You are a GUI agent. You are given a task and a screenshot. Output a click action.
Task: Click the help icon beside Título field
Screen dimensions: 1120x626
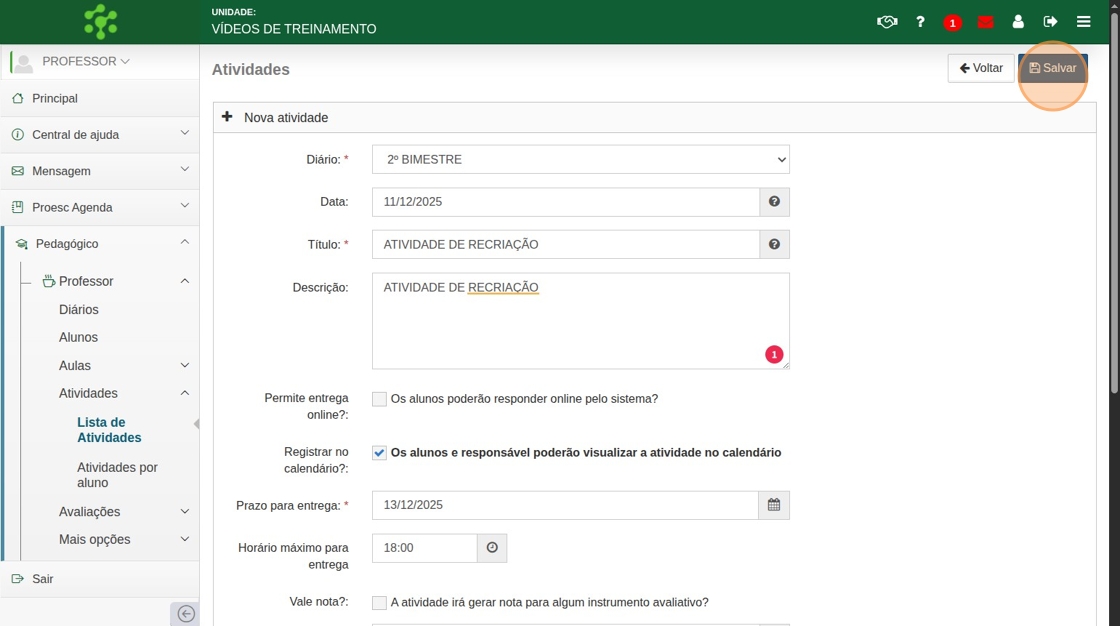click(x=774, y=244)
